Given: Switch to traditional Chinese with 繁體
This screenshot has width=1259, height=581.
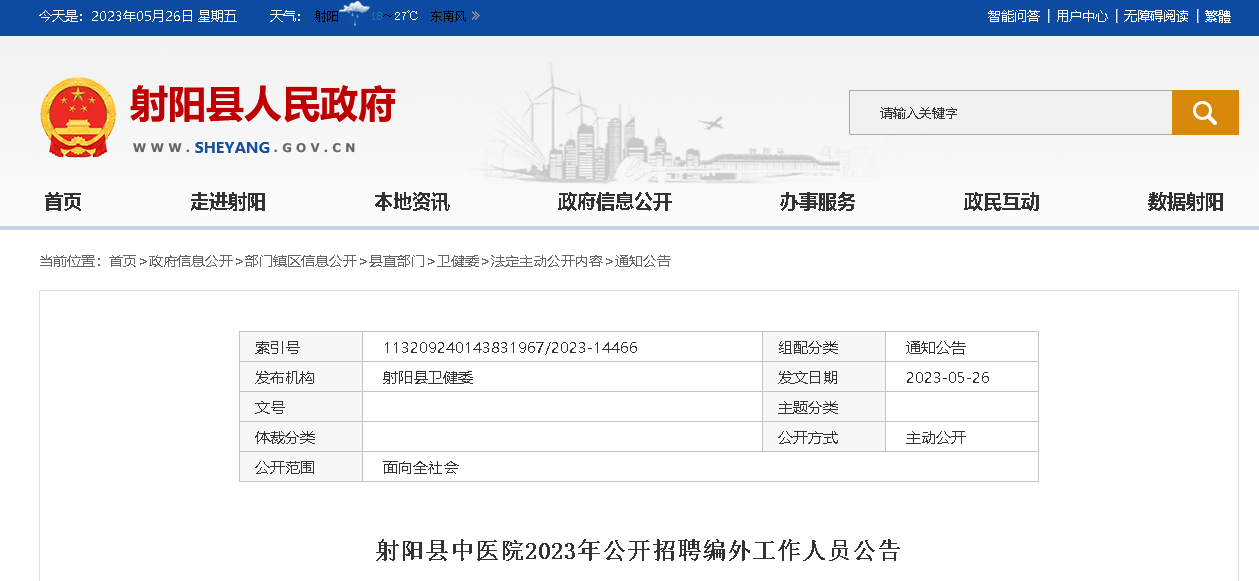Looking at the screenshot, I should click(1218, 16).
